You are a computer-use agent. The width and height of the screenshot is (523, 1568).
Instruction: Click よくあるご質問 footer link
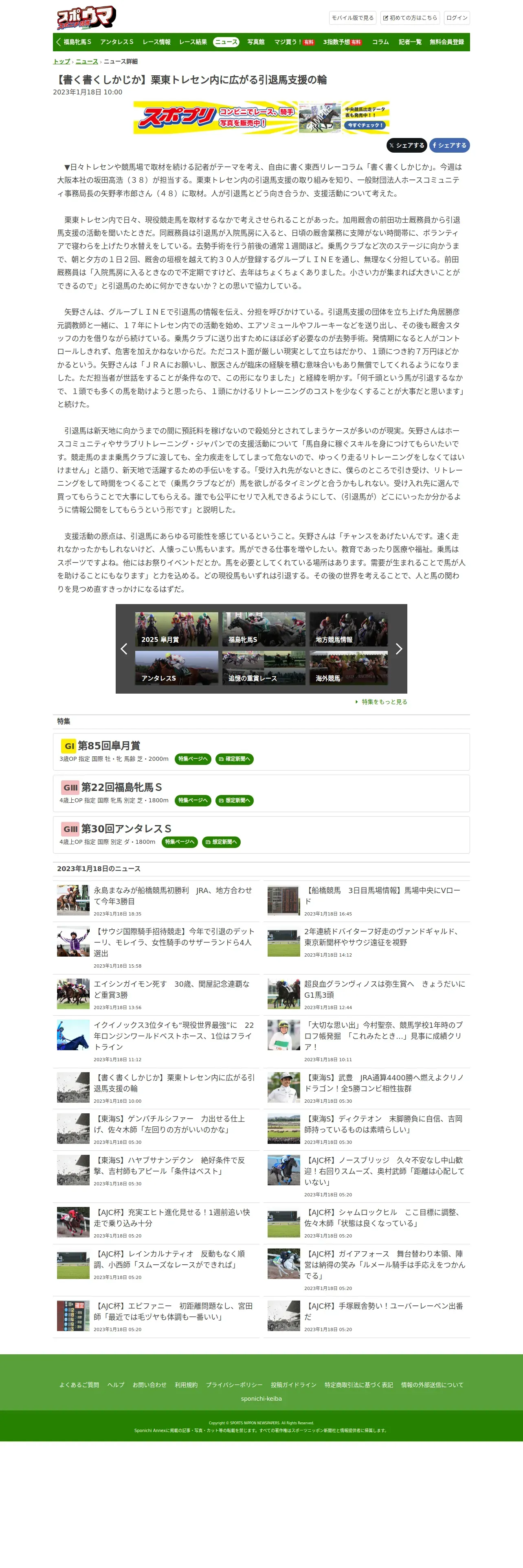(79, 1385)
